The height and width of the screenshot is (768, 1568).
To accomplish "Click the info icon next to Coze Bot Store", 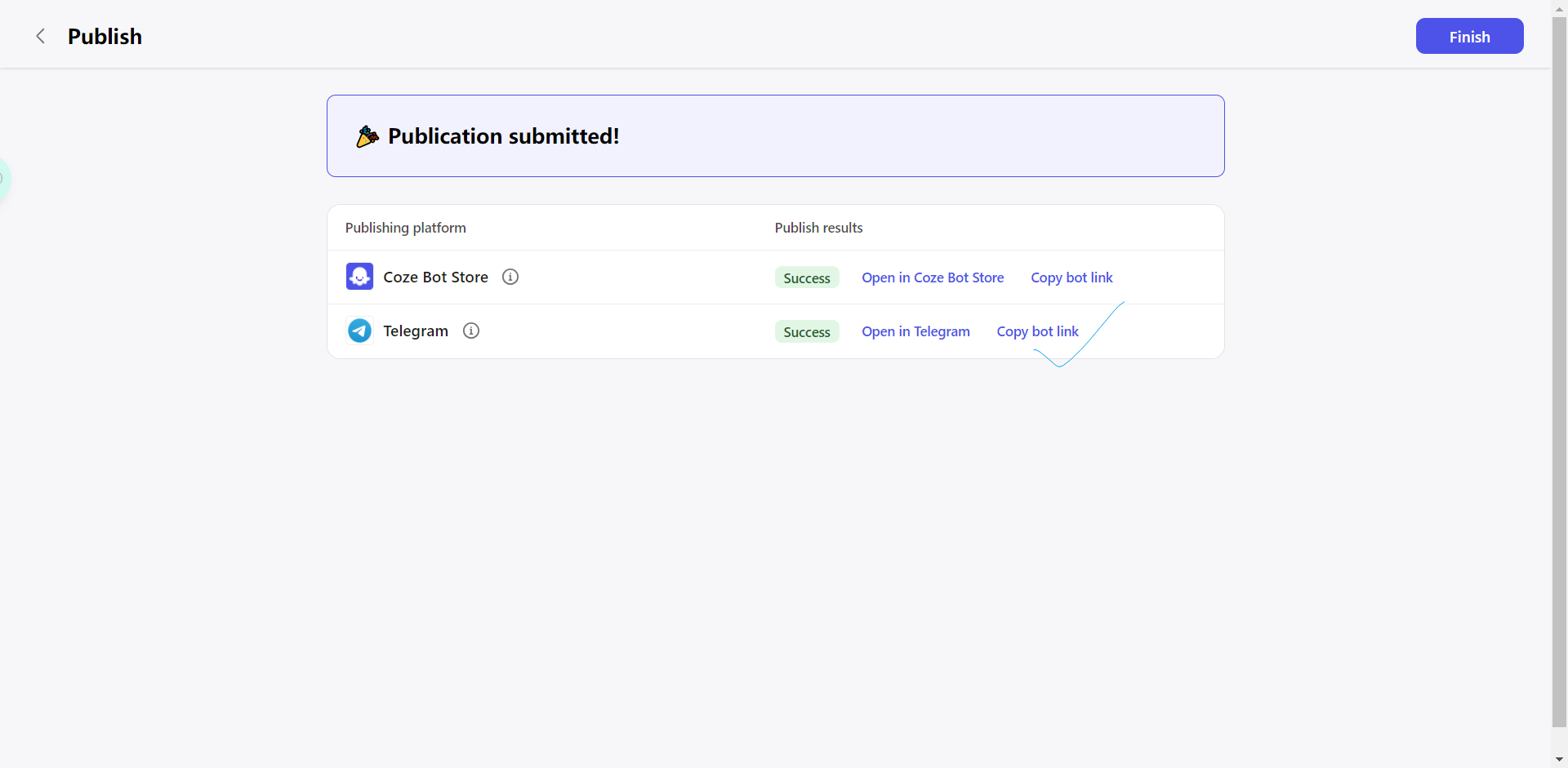I will point(510,277).
